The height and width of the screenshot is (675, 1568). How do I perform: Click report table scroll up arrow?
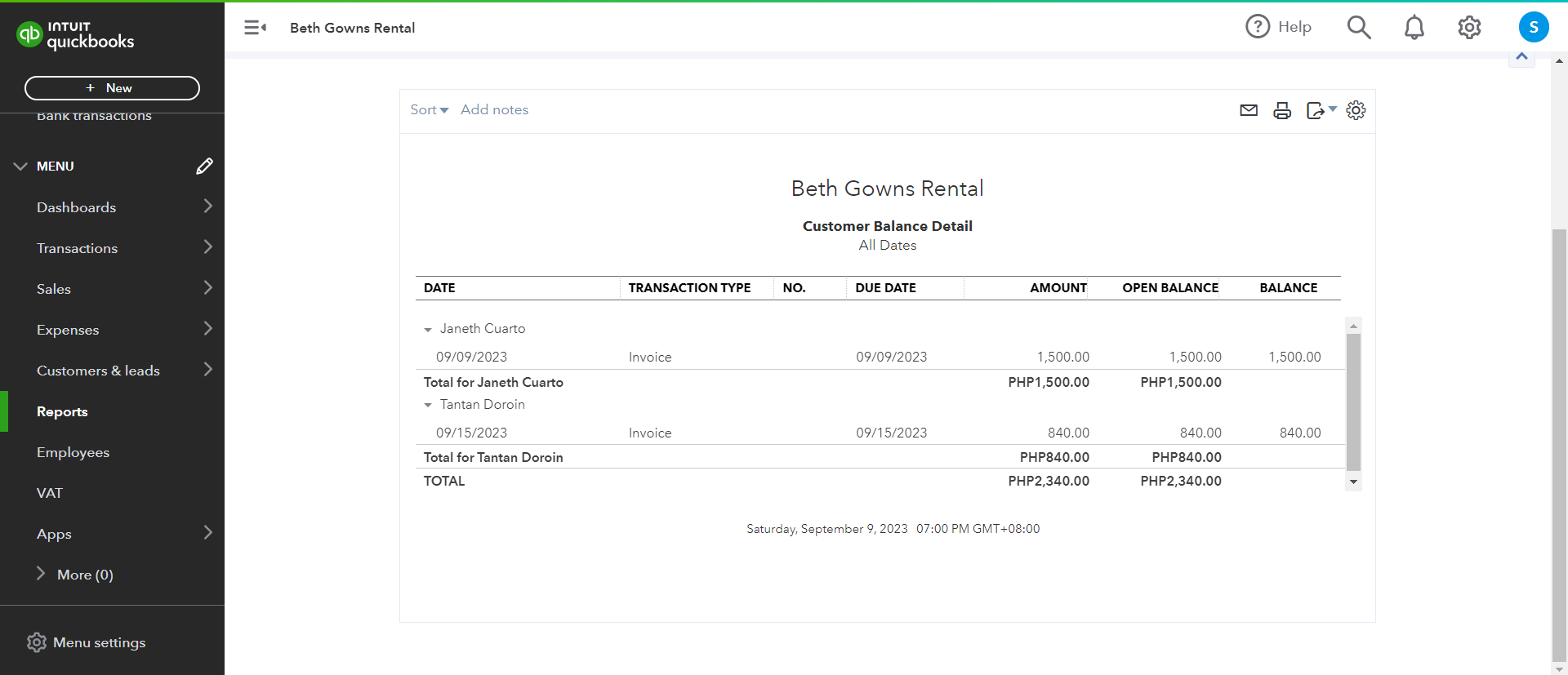pyautogui.click(x=1353, y=326)
